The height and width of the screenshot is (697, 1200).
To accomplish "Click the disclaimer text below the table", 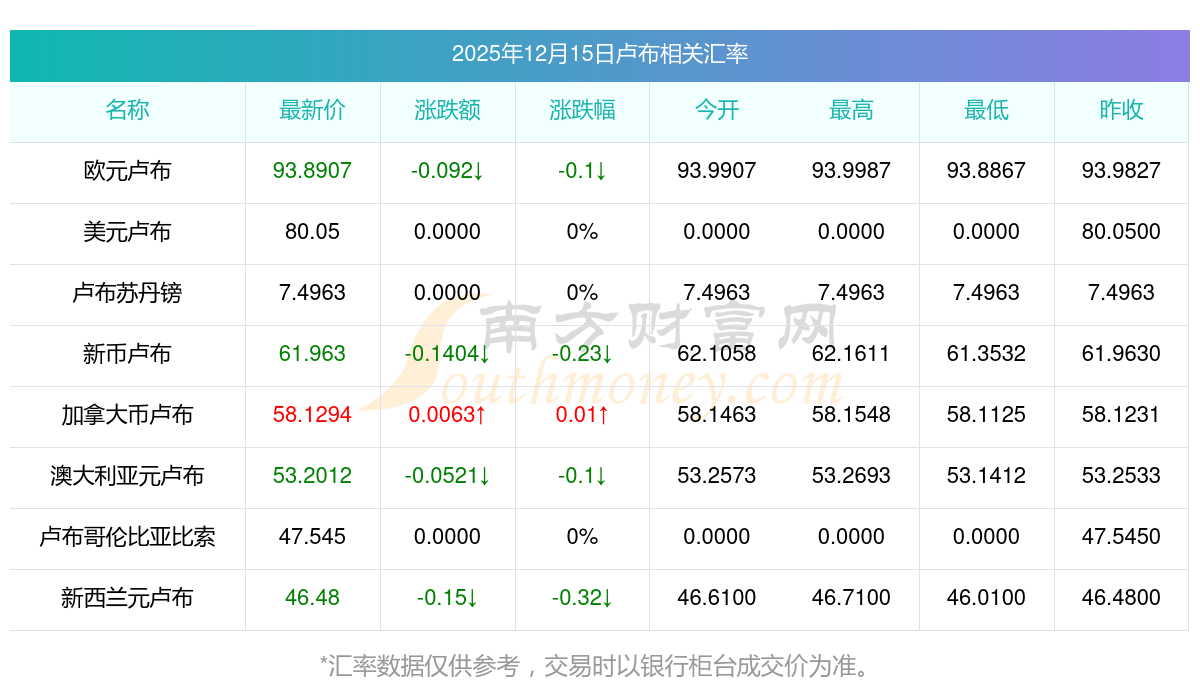I will pyautogui.click(x=600, y=666).
